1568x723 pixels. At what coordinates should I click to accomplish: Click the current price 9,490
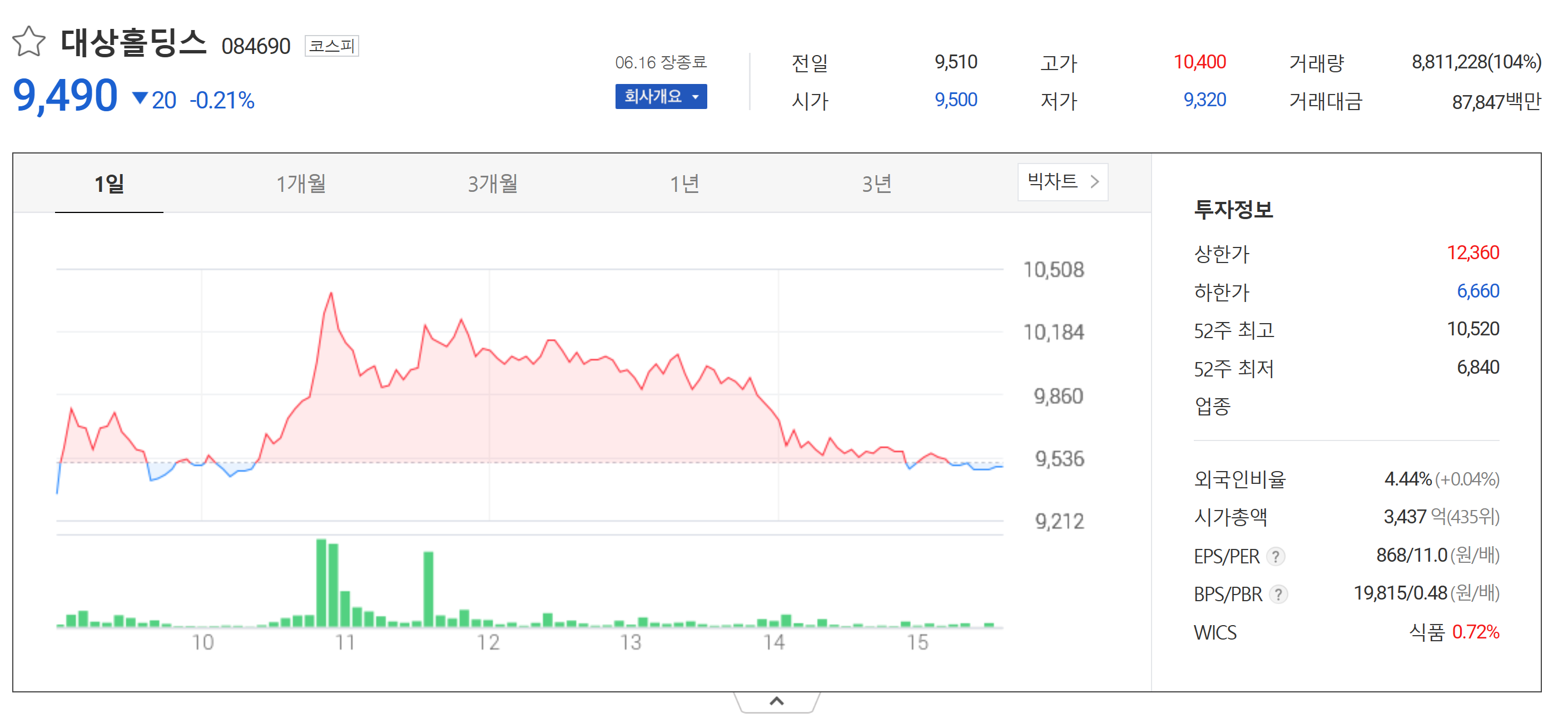(65, 96)
